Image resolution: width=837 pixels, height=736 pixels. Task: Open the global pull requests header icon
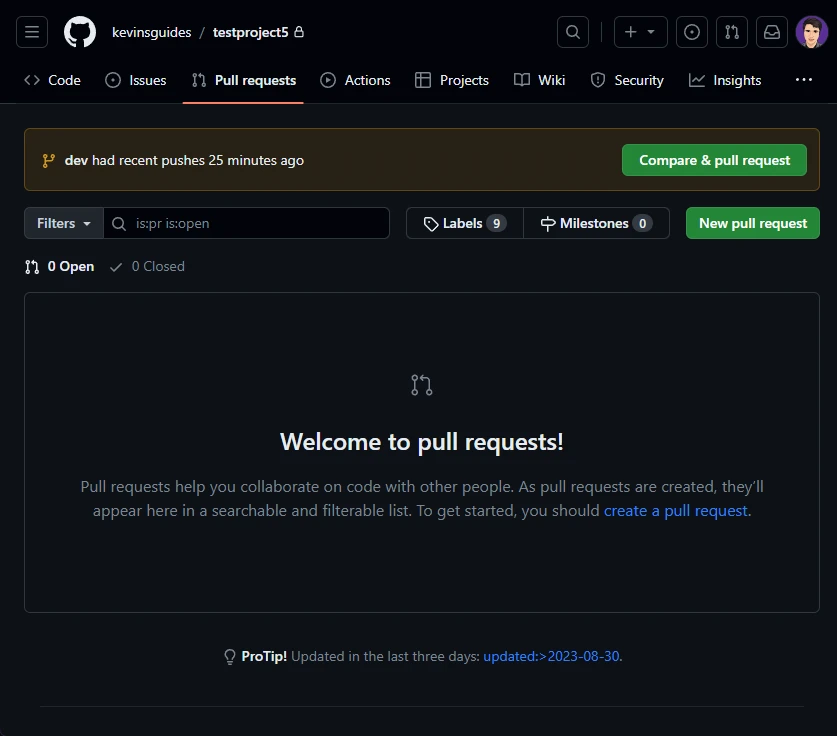732,32
